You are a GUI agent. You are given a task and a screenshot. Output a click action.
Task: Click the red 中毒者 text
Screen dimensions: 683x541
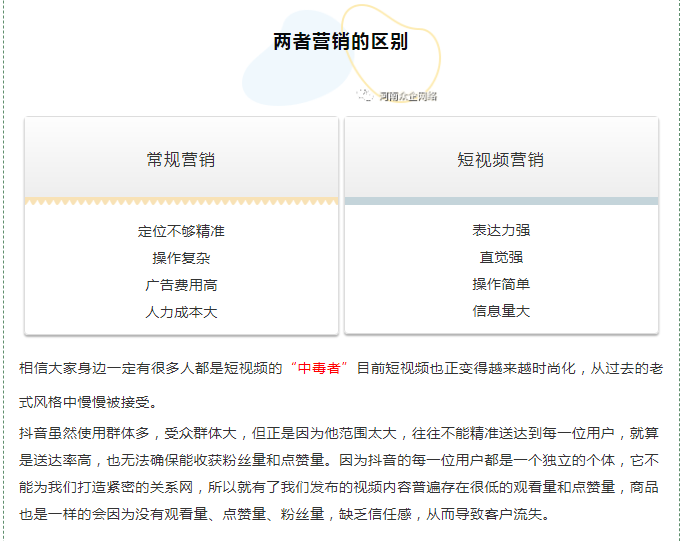(x=319, y=369)
